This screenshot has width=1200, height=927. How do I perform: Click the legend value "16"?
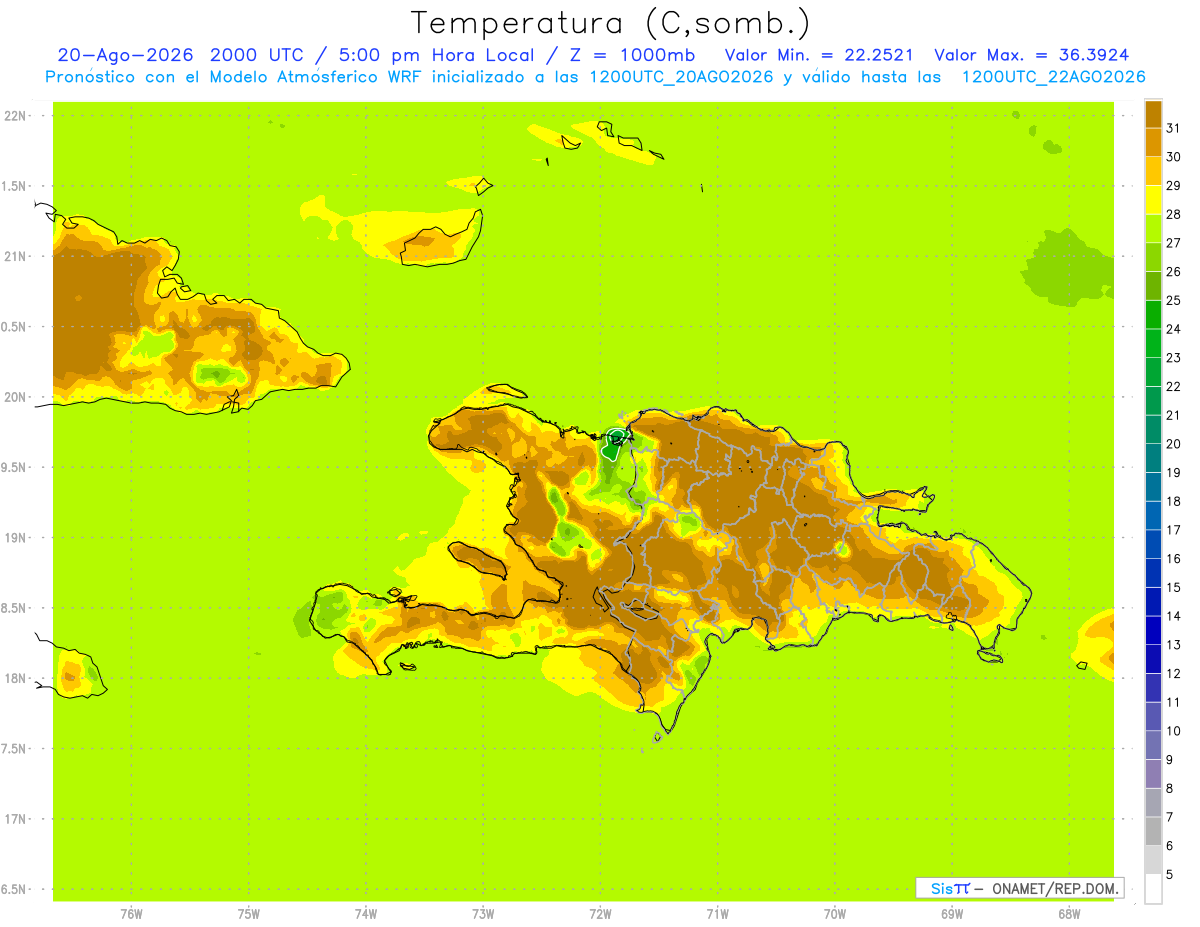click(1174, 558)
